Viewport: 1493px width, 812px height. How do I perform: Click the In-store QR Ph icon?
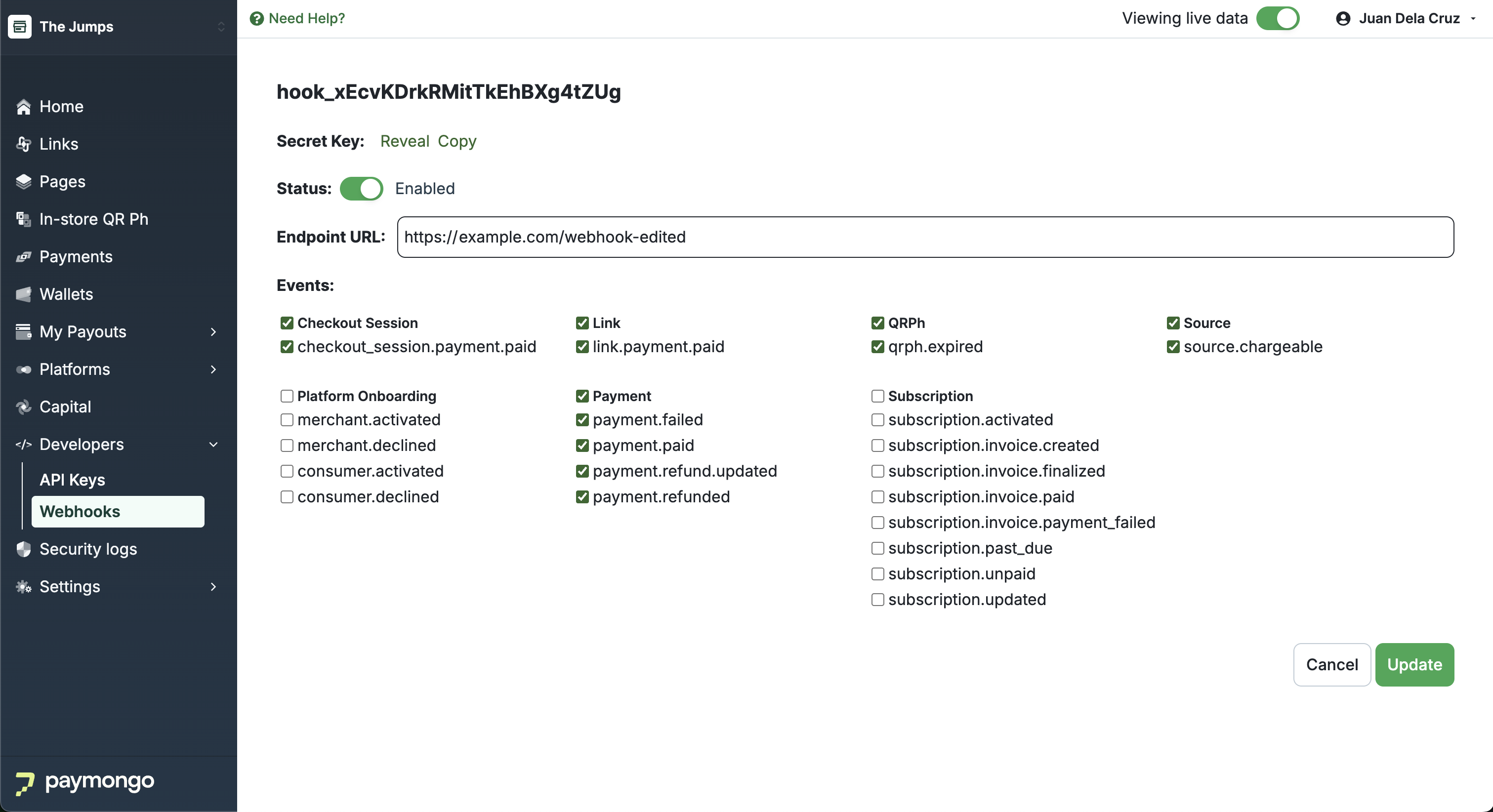click(x=24, y=219)
